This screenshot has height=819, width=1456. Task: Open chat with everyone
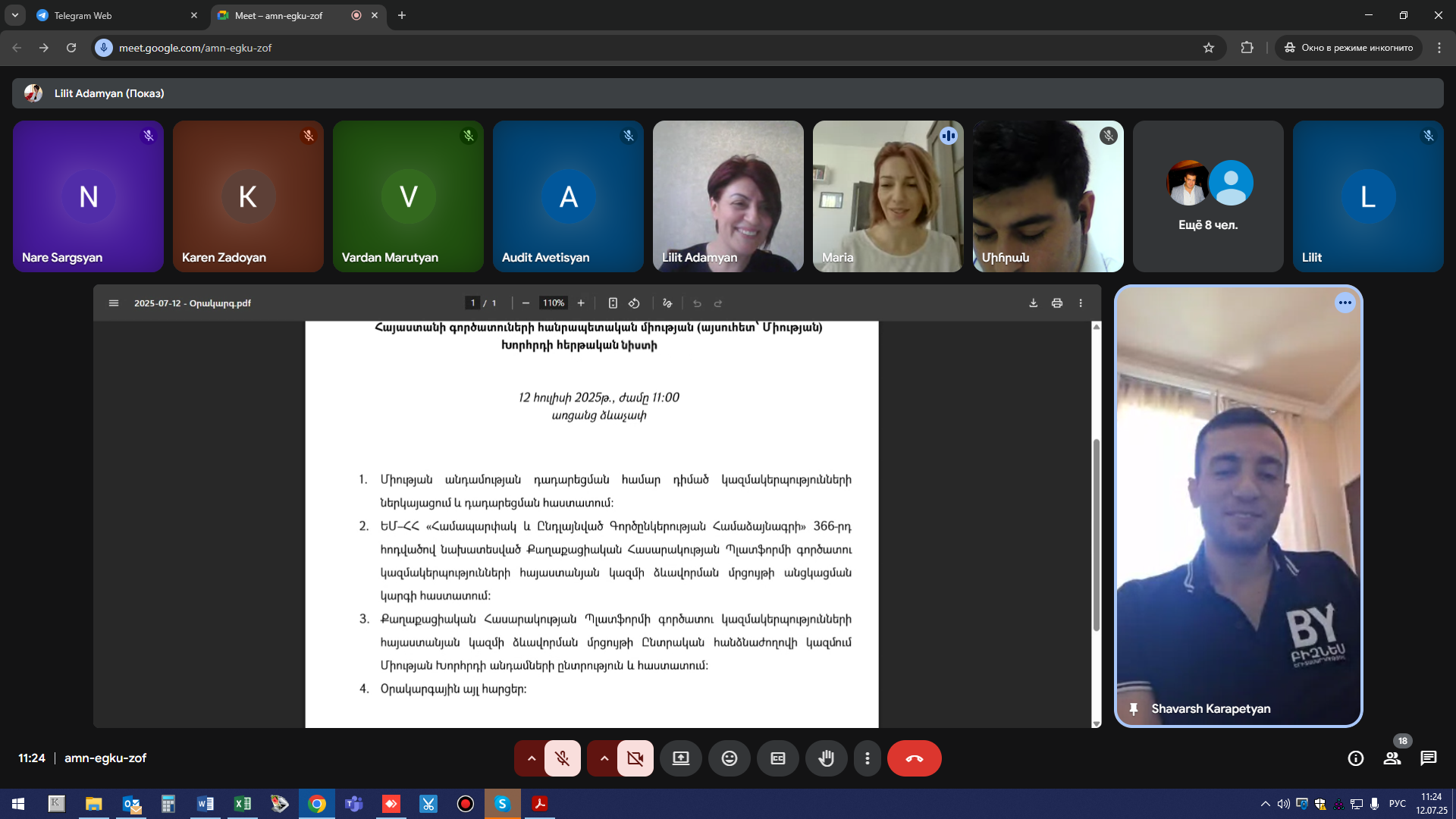point(1429,758)
